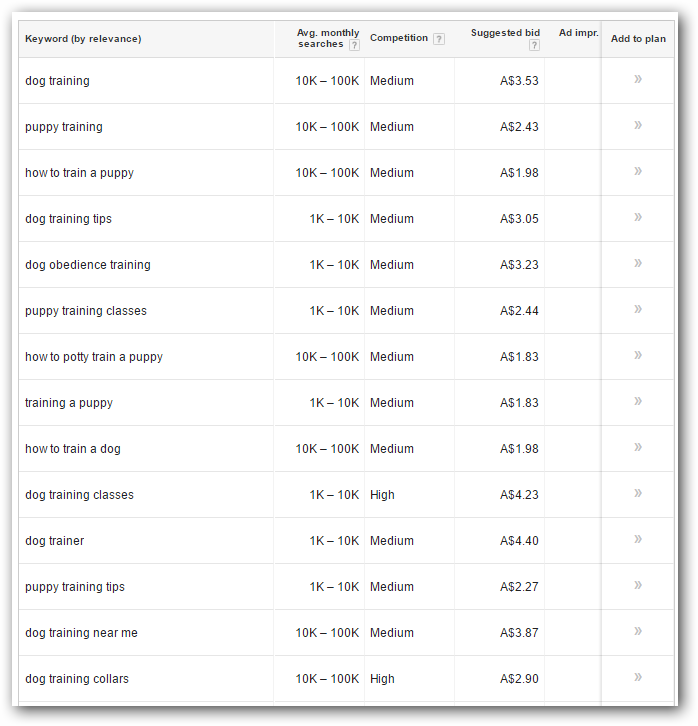Add 'dog trainer' keyword to plan
698x726 pixels.
click(637, 539)
